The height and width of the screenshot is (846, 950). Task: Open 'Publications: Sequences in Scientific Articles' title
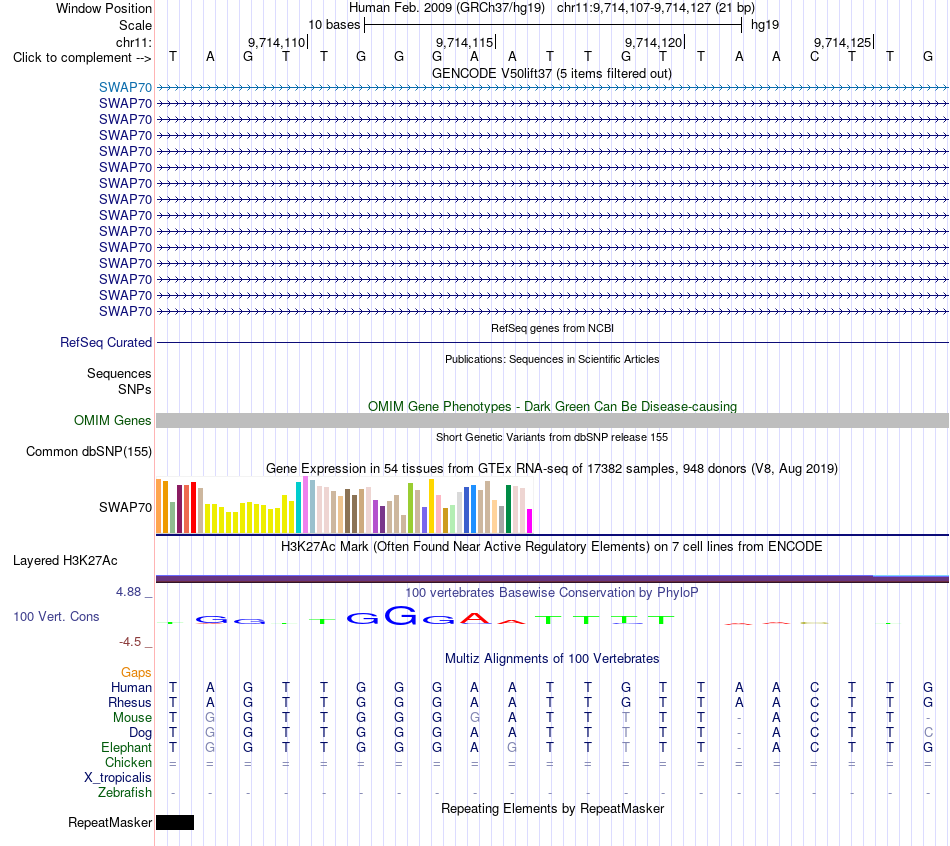pyautogui.click(x=552, y=359)
